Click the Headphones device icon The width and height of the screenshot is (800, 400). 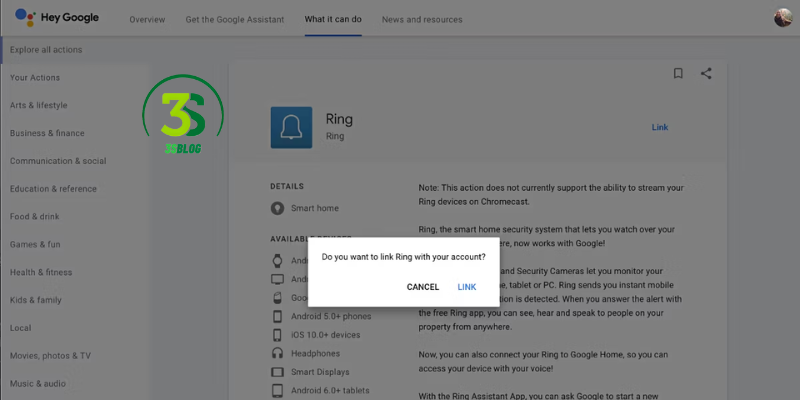277,353
